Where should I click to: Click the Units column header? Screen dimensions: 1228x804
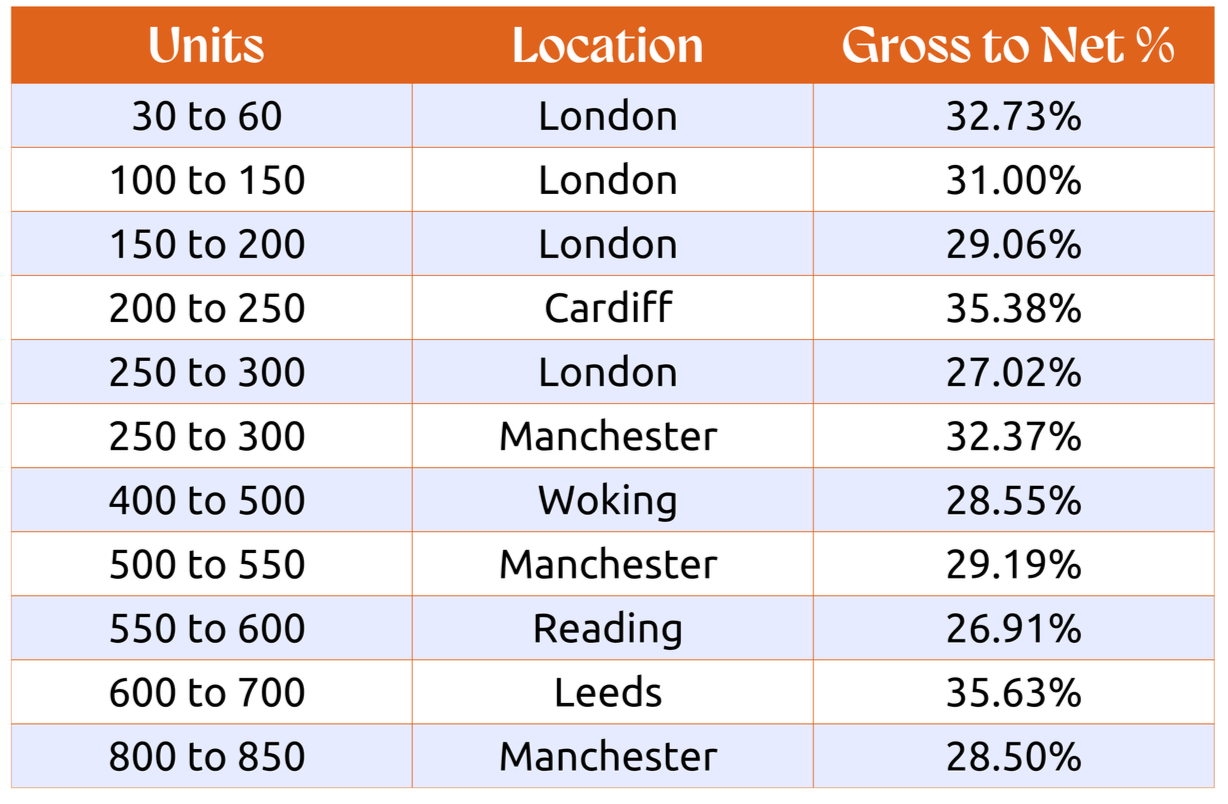click(207, 46)
